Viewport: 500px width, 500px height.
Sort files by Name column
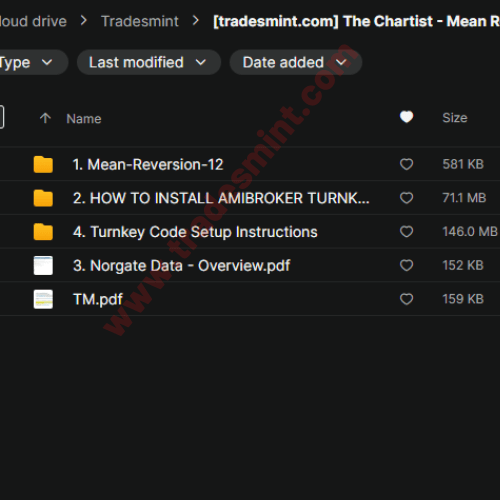[x=84, y=119]
